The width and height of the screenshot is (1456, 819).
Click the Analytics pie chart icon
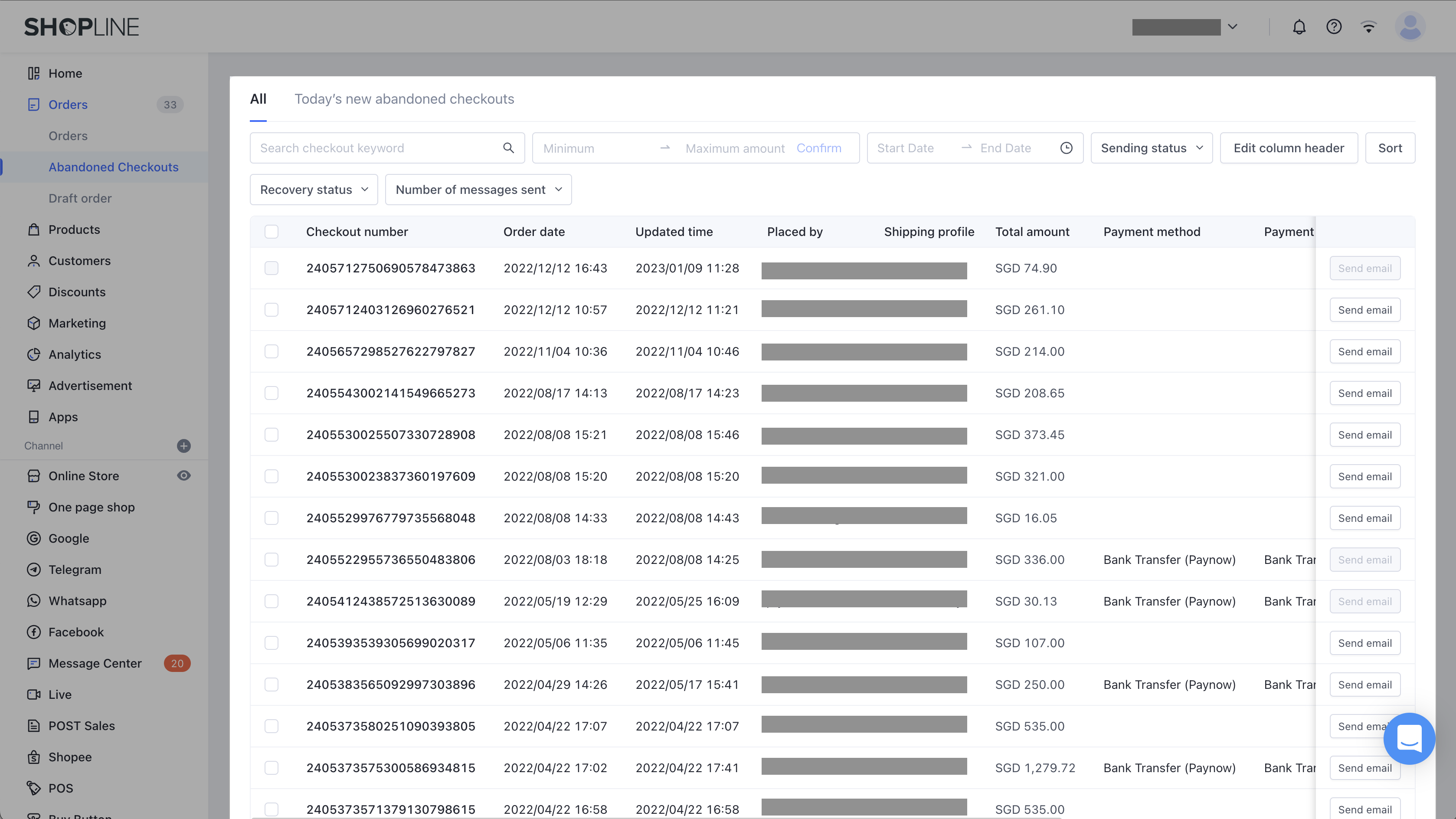pyautogui.click(x=33, y=354)
